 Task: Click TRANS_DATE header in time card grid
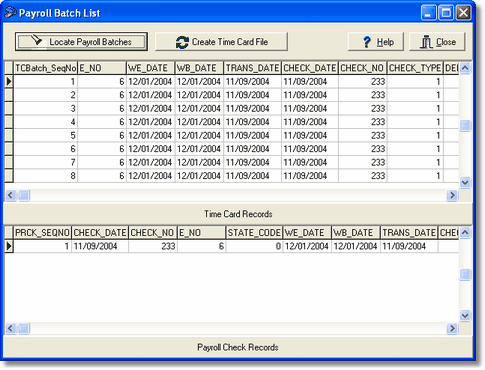point(252,68)
